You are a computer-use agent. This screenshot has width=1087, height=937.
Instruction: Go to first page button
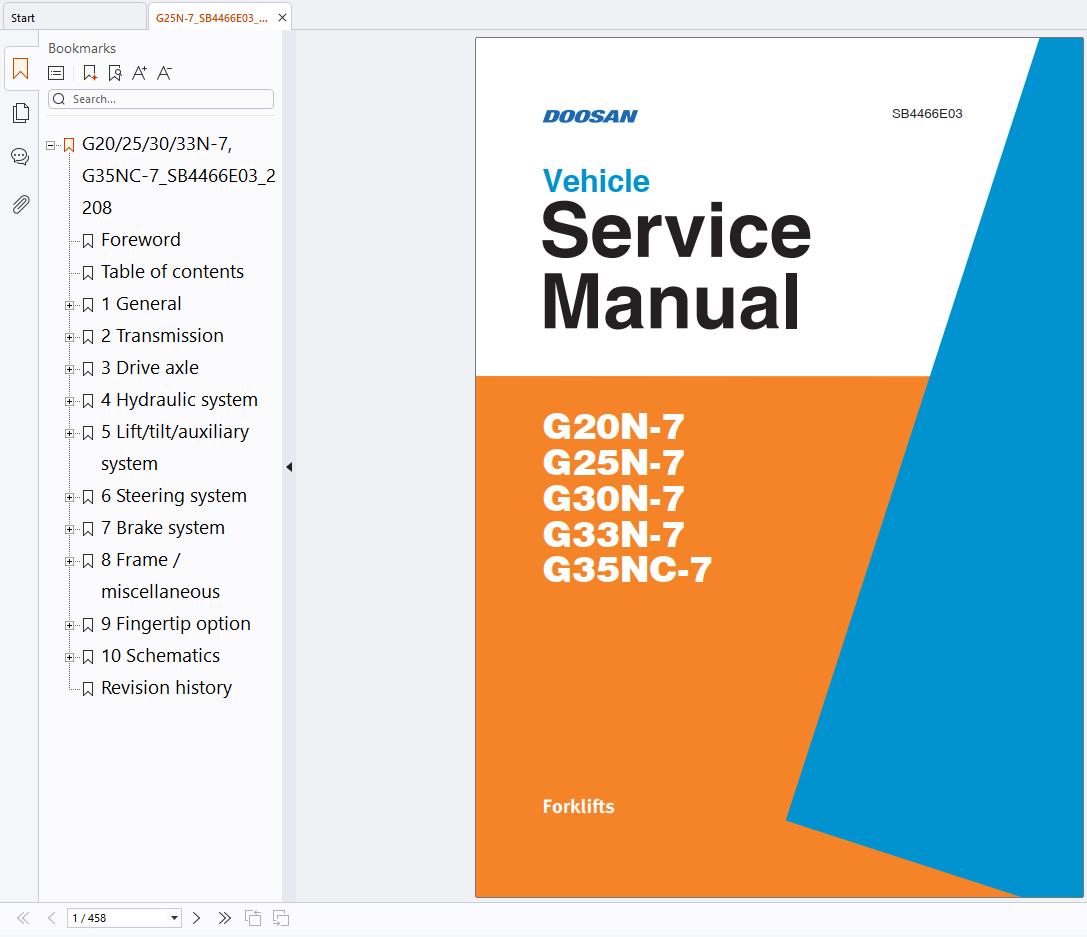23,918
